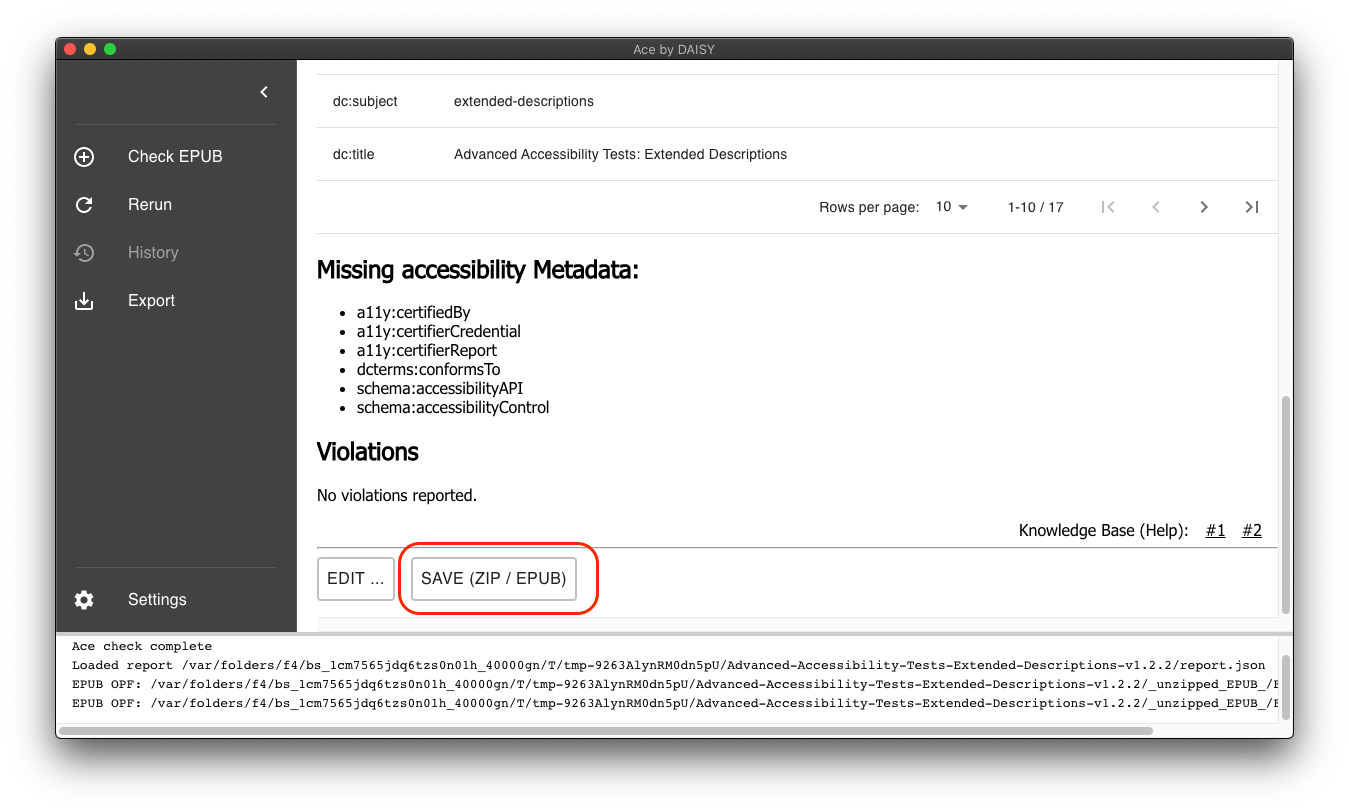Choose Export in sidebar
This screenshot has width=1349, height=812.
click(x=151, y=301)
